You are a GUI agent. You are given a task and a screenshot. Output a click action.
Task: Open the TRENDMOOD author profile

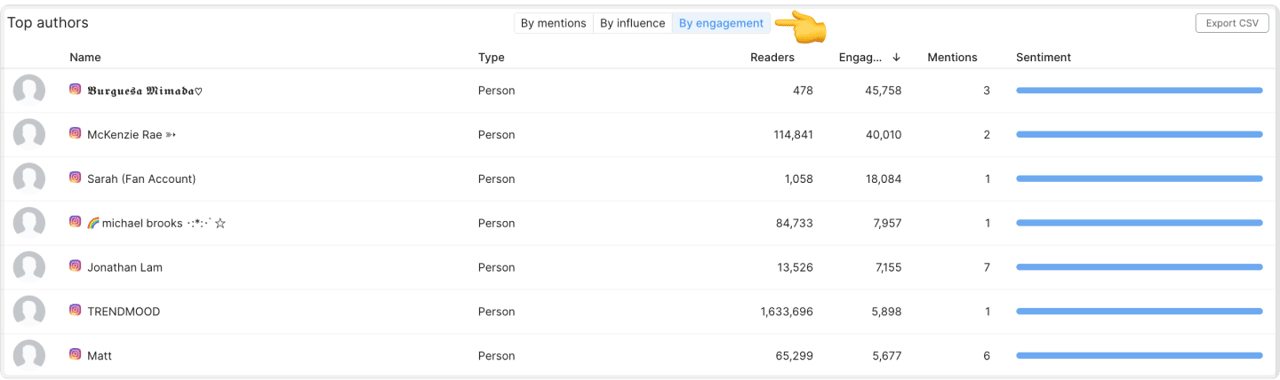point(123,311)
